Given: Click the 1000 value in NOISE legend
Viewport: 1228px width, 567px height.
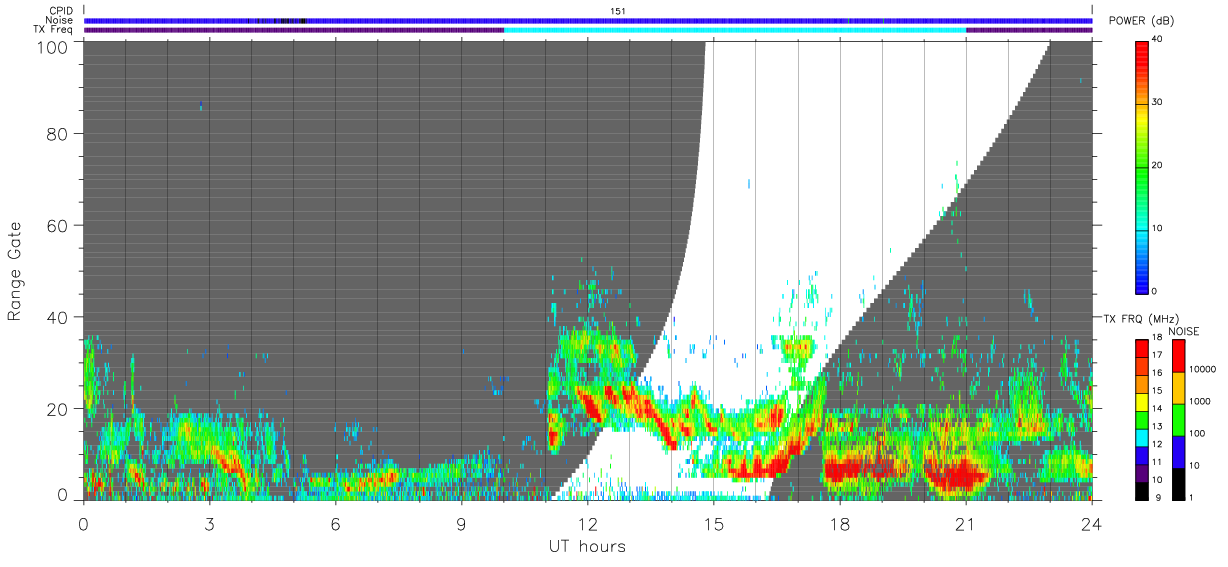Looking at the screenshot, I should (1199, 401).
